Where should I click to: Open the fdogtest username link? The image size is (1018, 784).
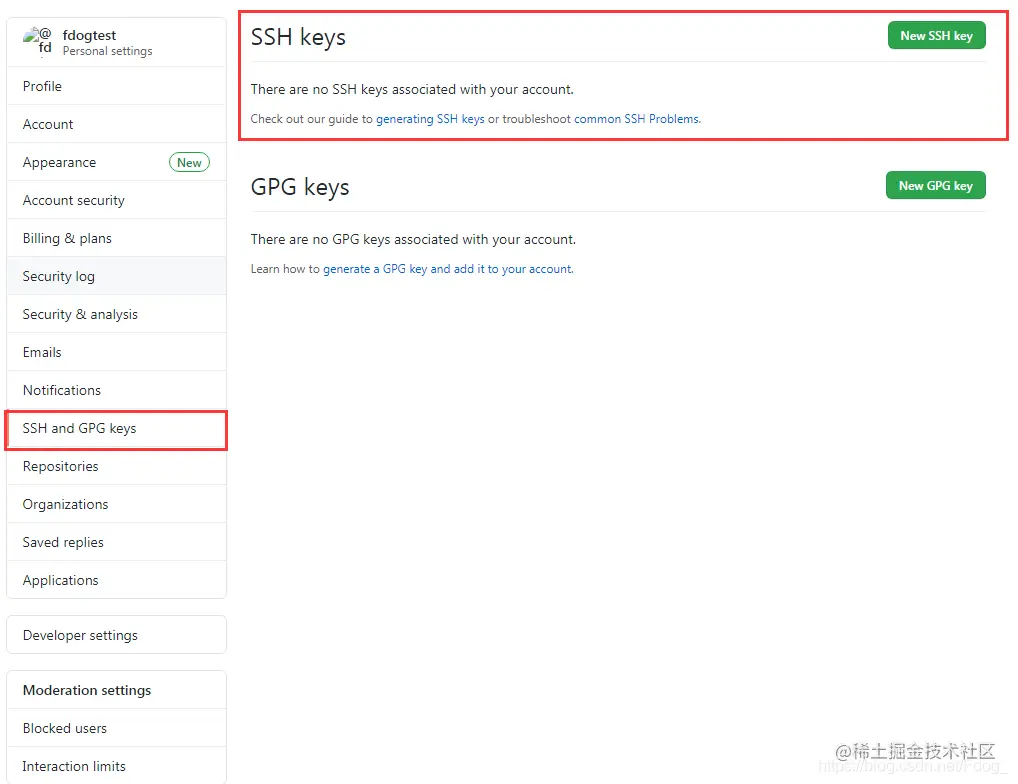coord(89,35)
